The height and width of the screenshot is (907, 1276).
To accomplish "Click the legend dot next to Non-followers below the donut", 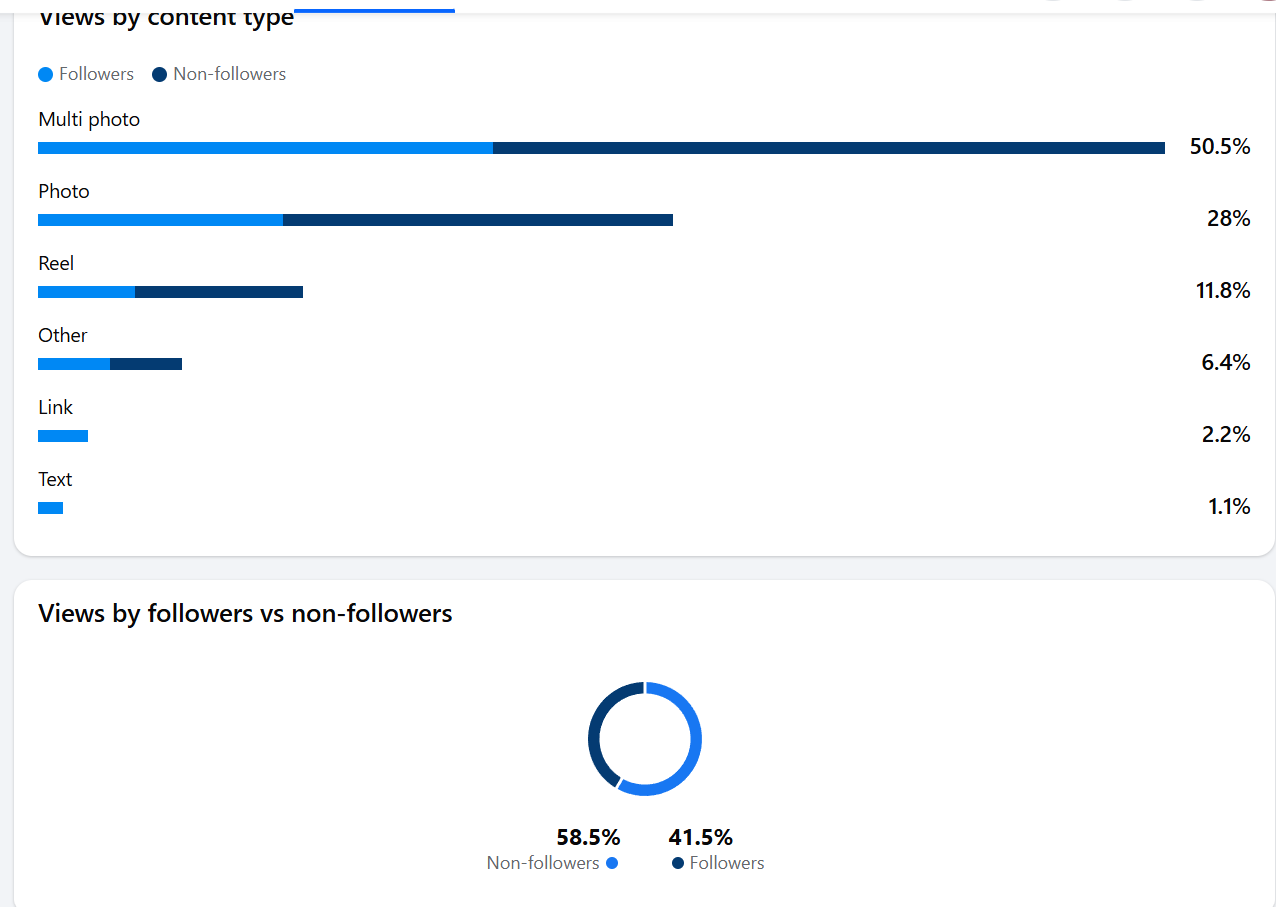I will point(612,863).
